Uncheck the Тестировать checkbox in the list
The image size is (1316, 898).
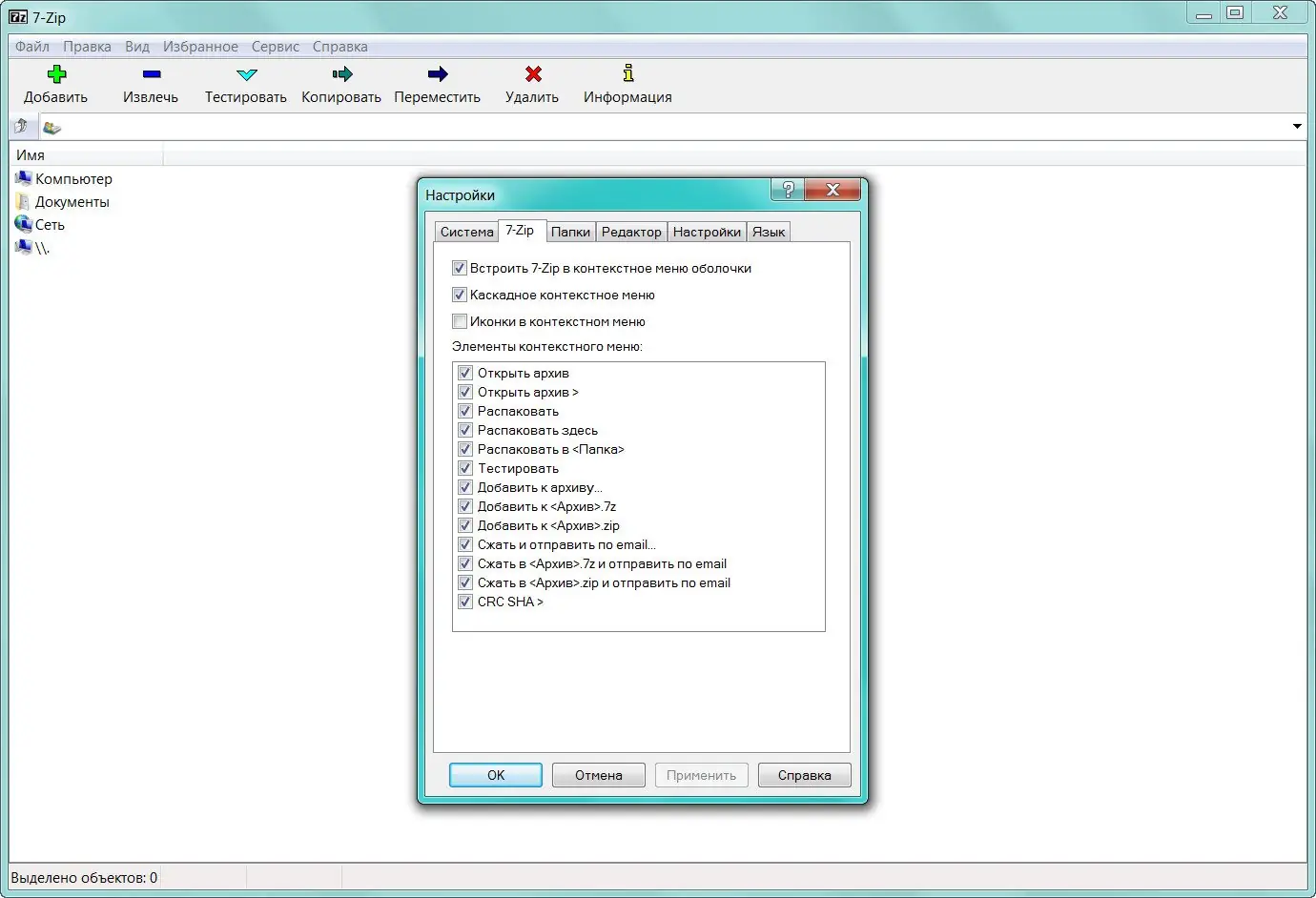465,468
